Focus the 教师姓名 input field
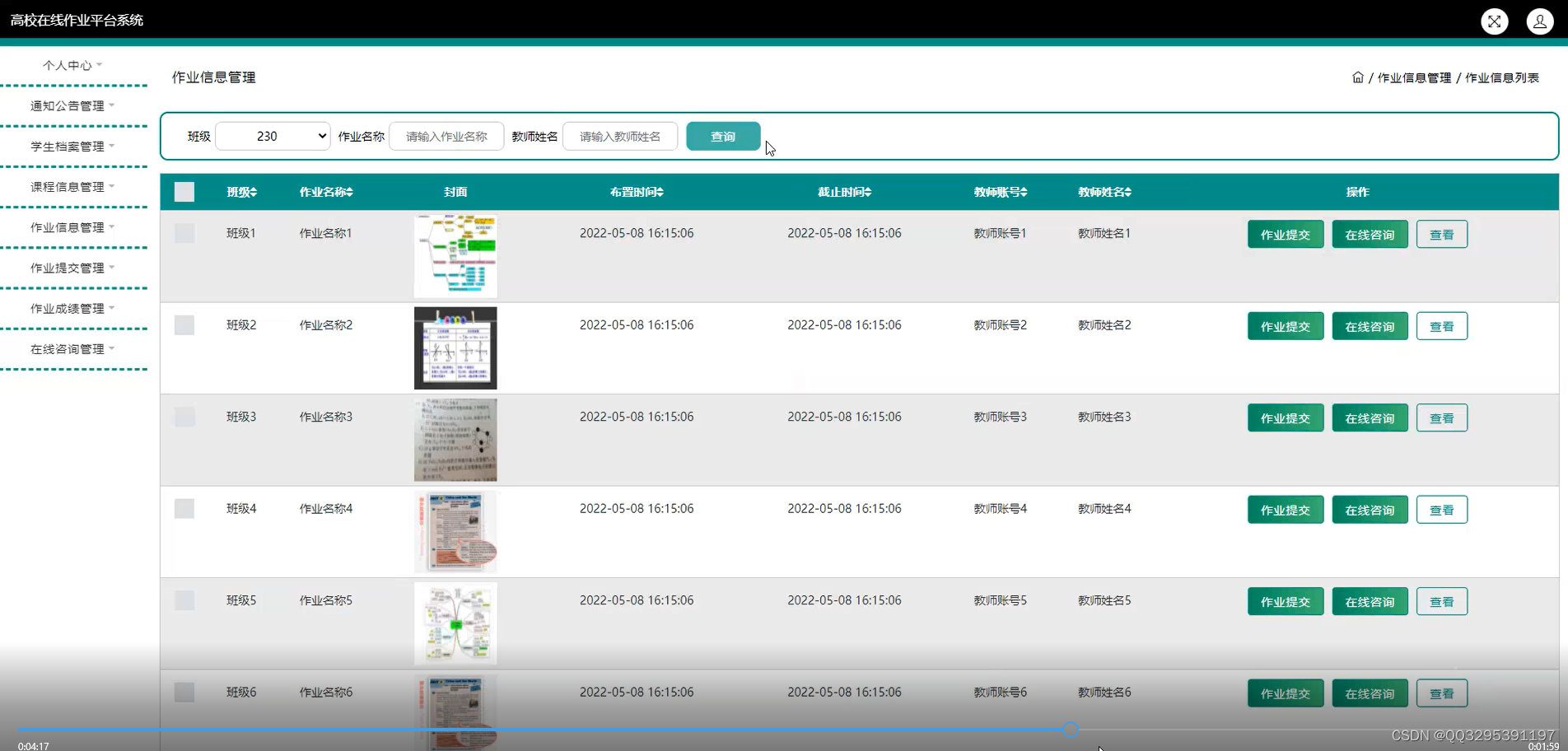This screenshot has height=751, width=1568. click(620, 136)
